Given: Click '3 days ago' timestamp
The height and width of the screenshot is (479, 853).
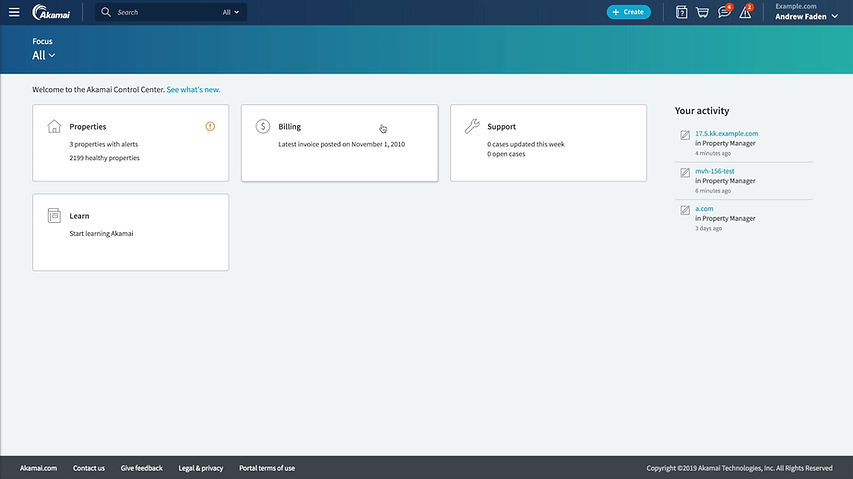Looking at the screenshot, I should pyautogui.click(x=708, y=228).
